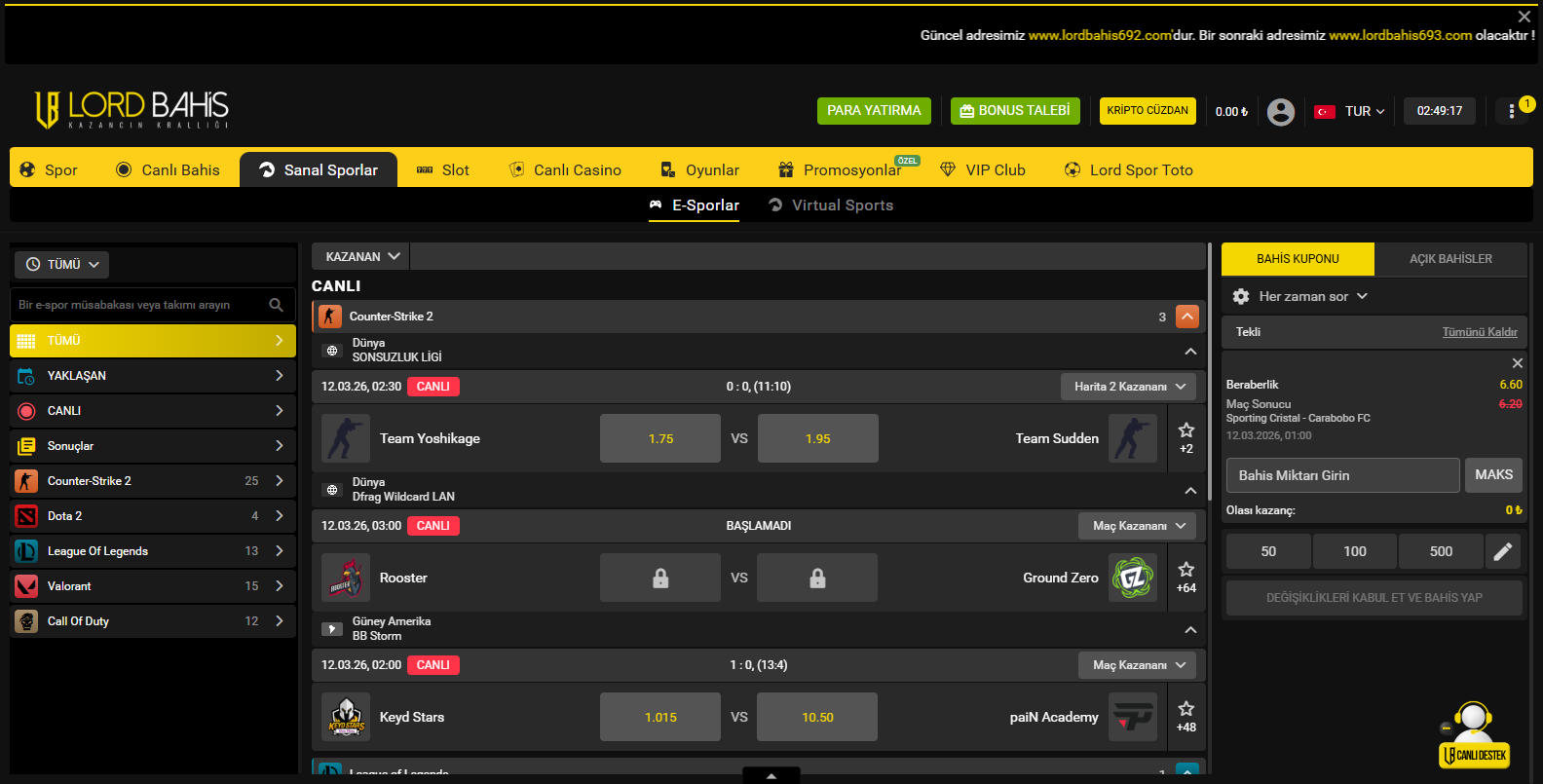Open bet slip settings gear icon
Screen dimensions: 1543x784
1241,296
